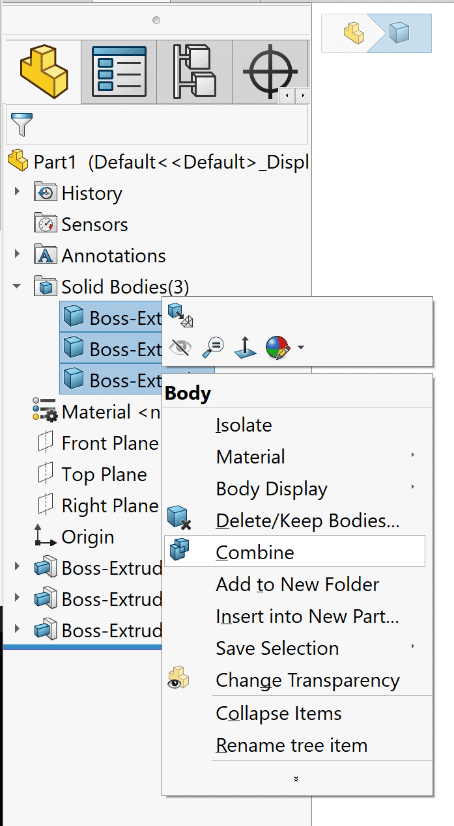454x826 pixels.
Task: Toggle the Hide eye icon in context toolbar
Action: pos(181,348)
